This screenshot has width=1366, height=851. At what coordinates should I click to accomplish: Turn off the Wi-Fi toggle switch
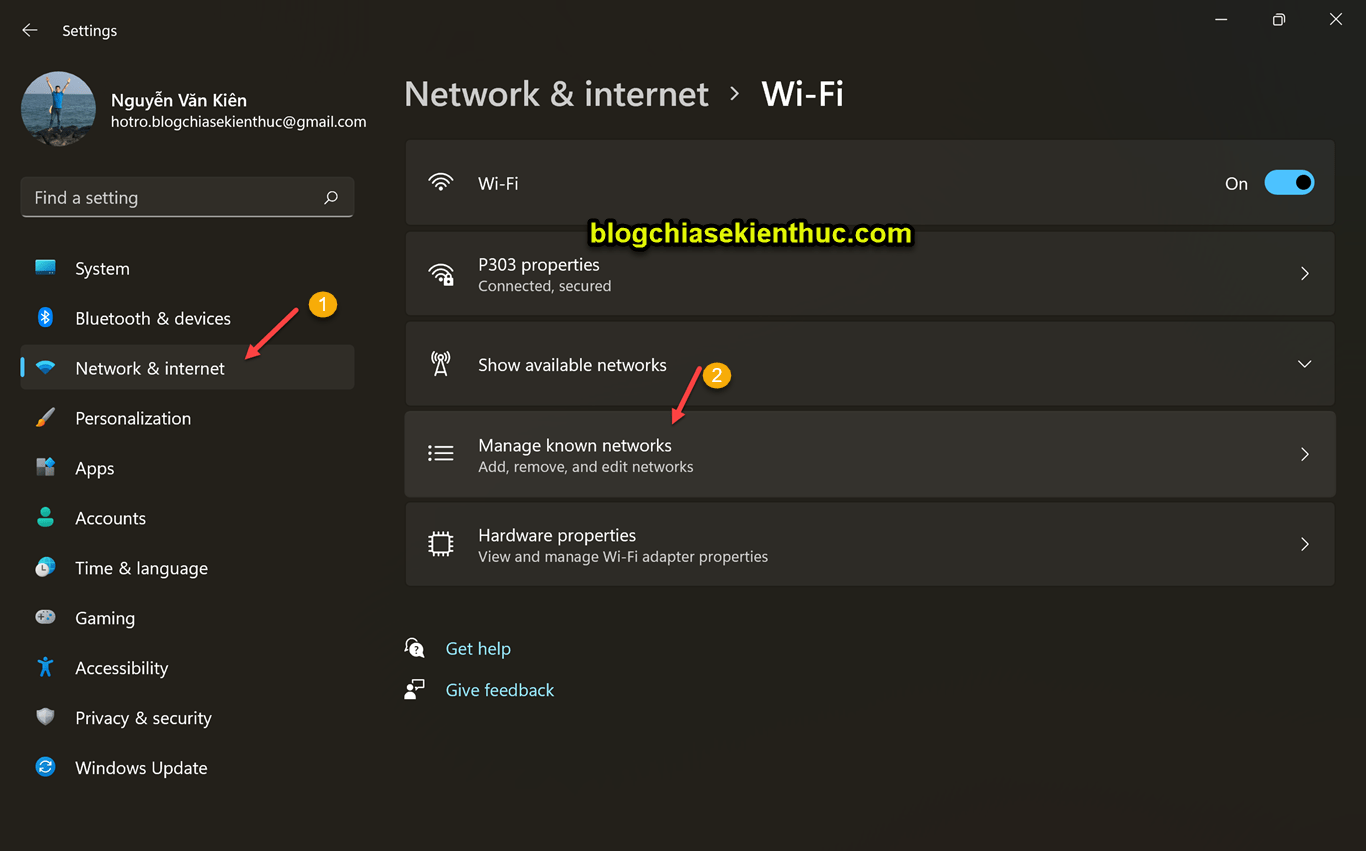(1289, 183)
